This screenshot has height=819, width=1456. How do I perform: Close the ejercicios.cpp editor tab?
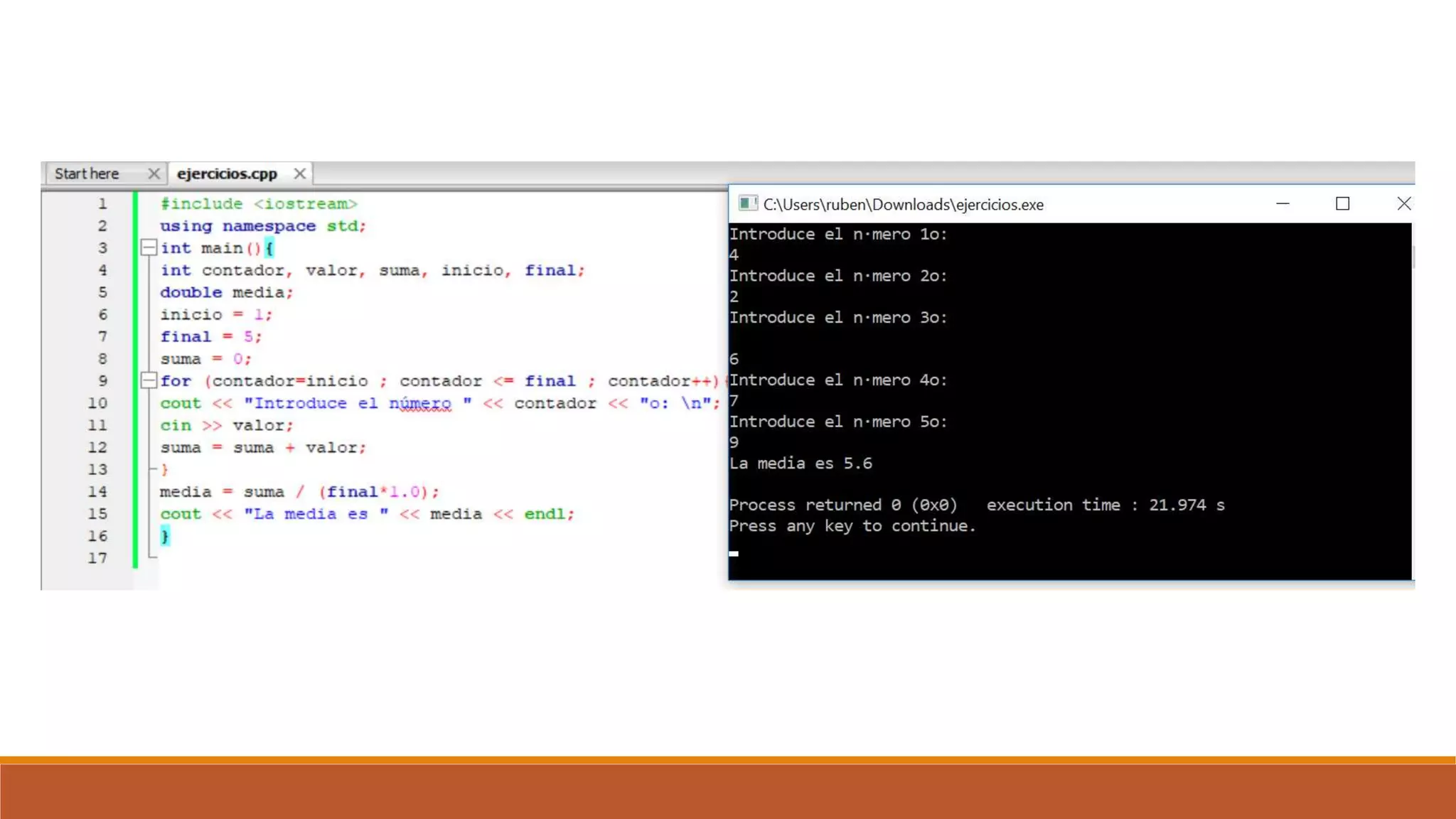(300, 173)
